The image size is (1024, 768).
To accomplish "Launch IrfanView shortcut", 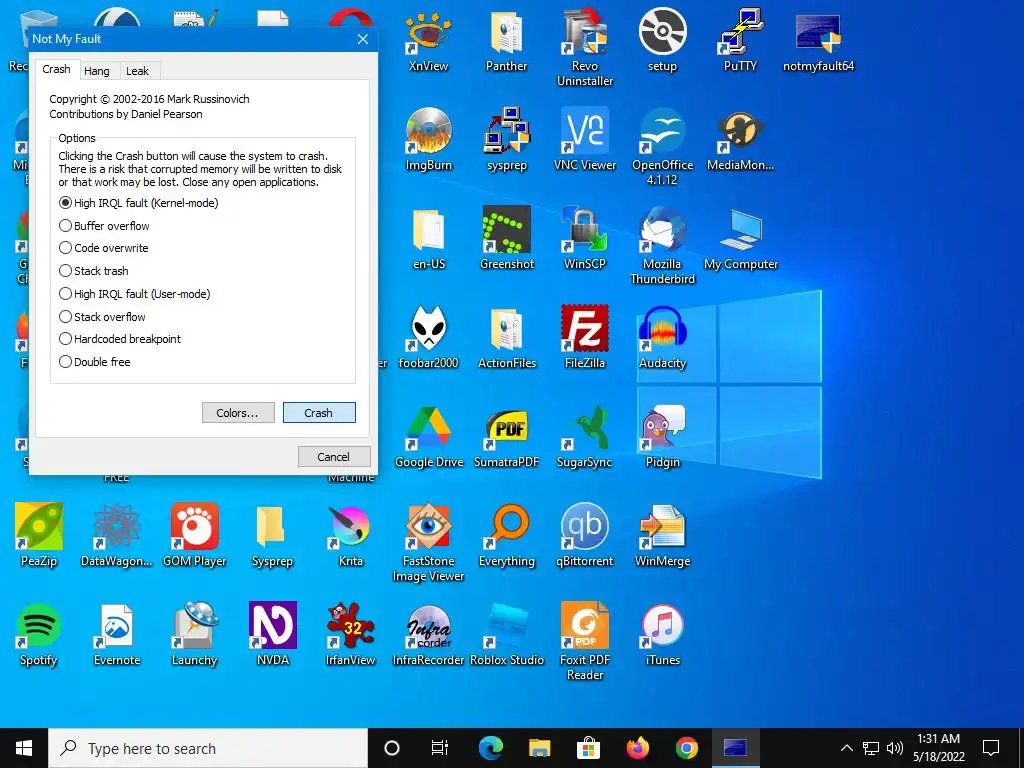I will coord(351,635).
